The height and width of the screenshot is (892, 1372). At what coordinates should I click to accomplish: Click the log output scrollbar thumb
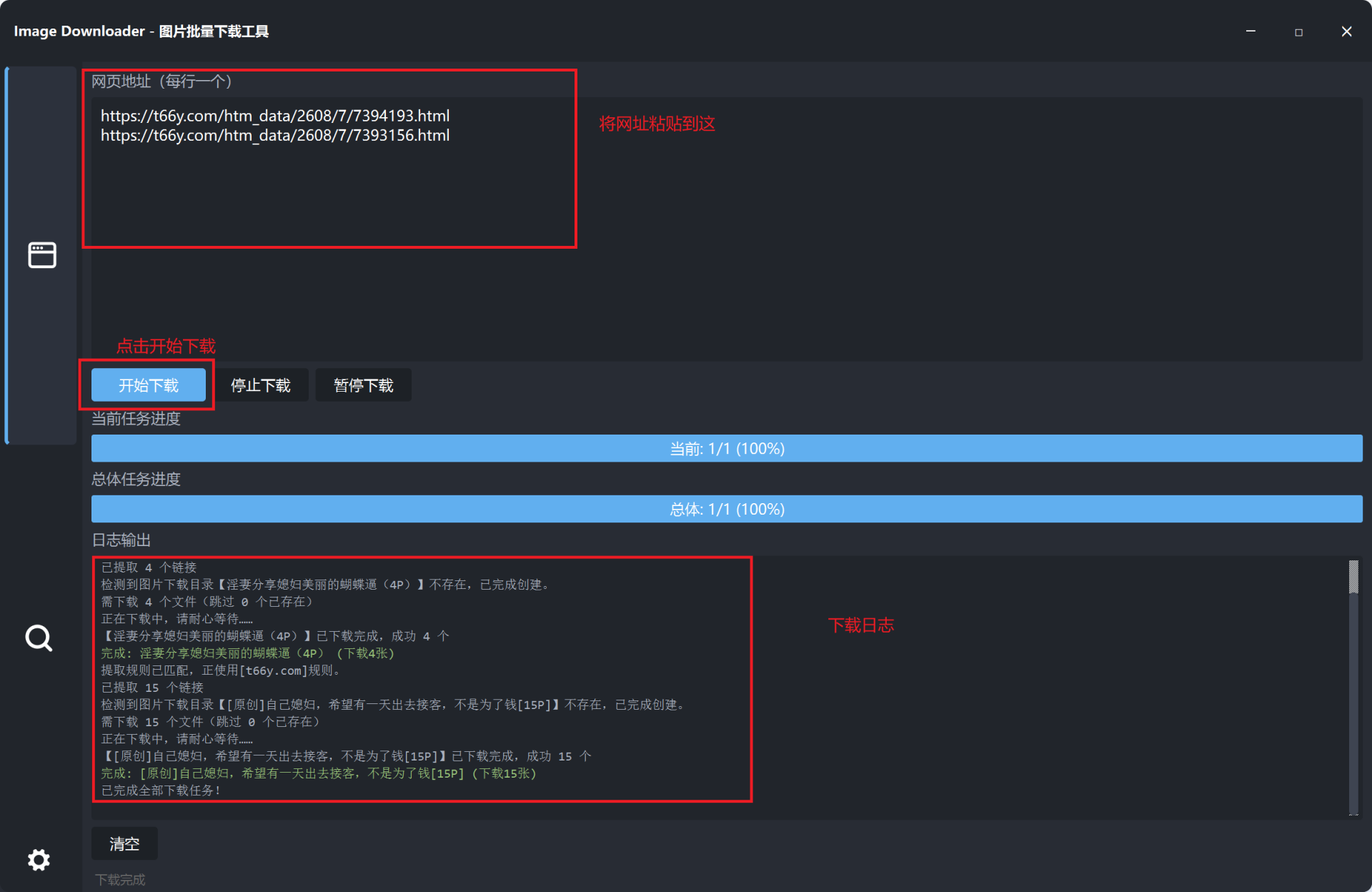pyautogui.click(x=1353, y=577)
